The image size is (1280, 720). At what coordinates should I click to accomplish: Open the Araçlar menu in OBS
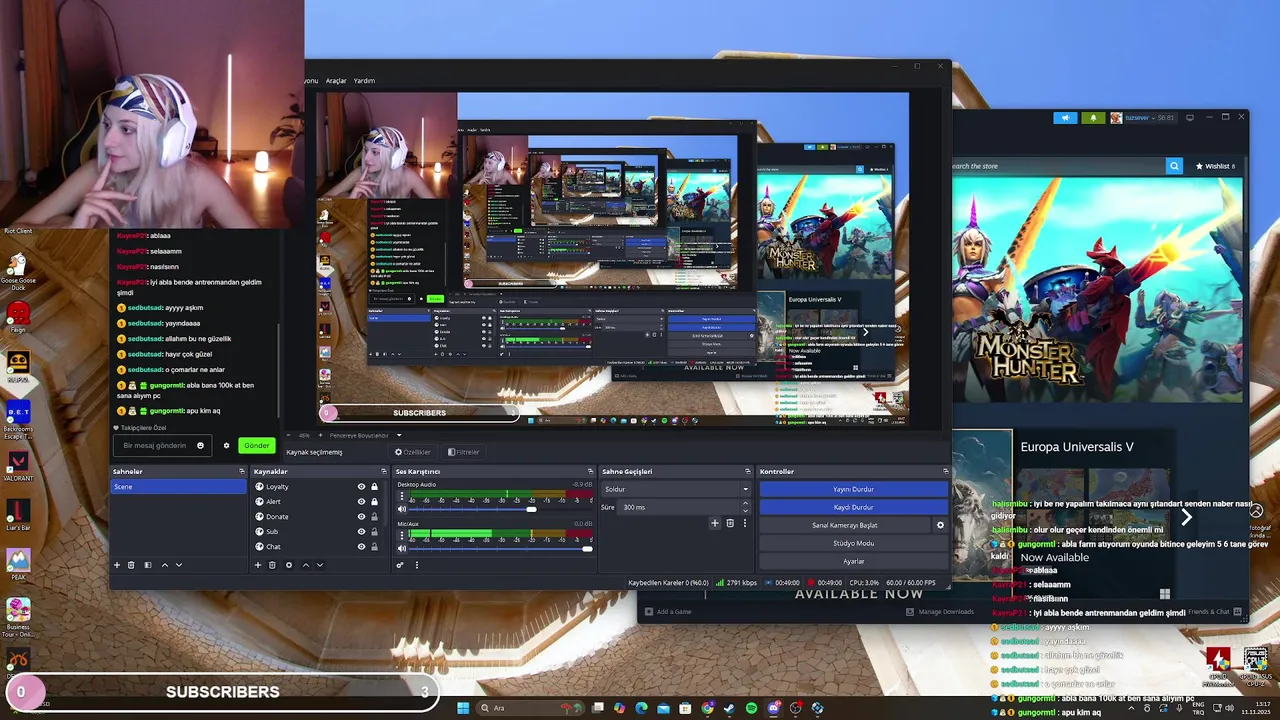336,81
